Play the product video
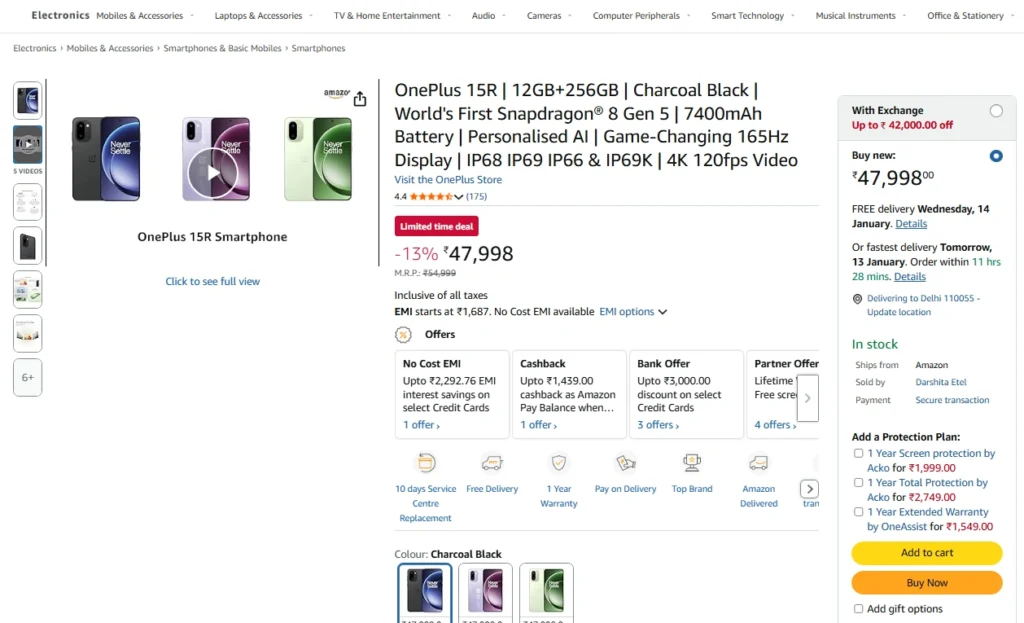This screenshot has height=623, width=1024. 213,173
